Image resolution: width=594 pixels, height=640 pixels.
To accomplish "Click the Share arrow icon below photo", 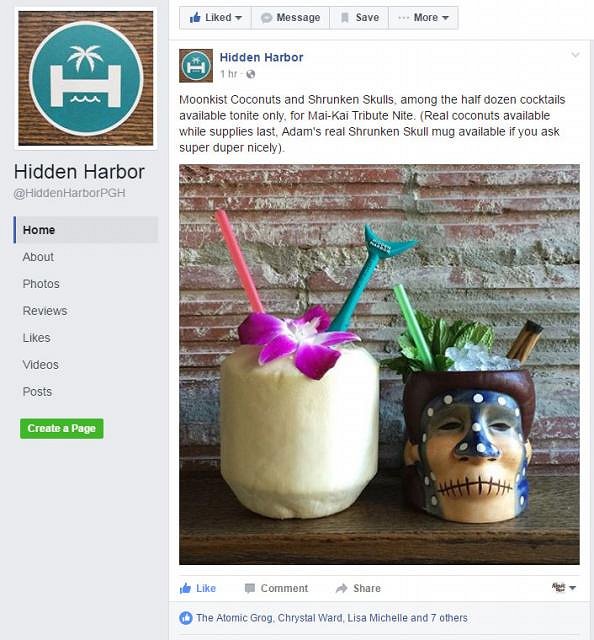I will pyautogui.click(x=341, y=588).
